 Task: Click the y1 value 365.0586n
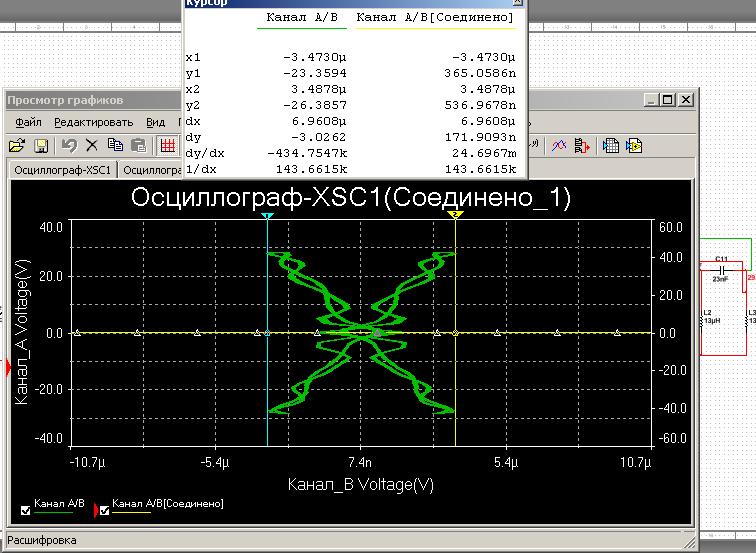point(480,73)
